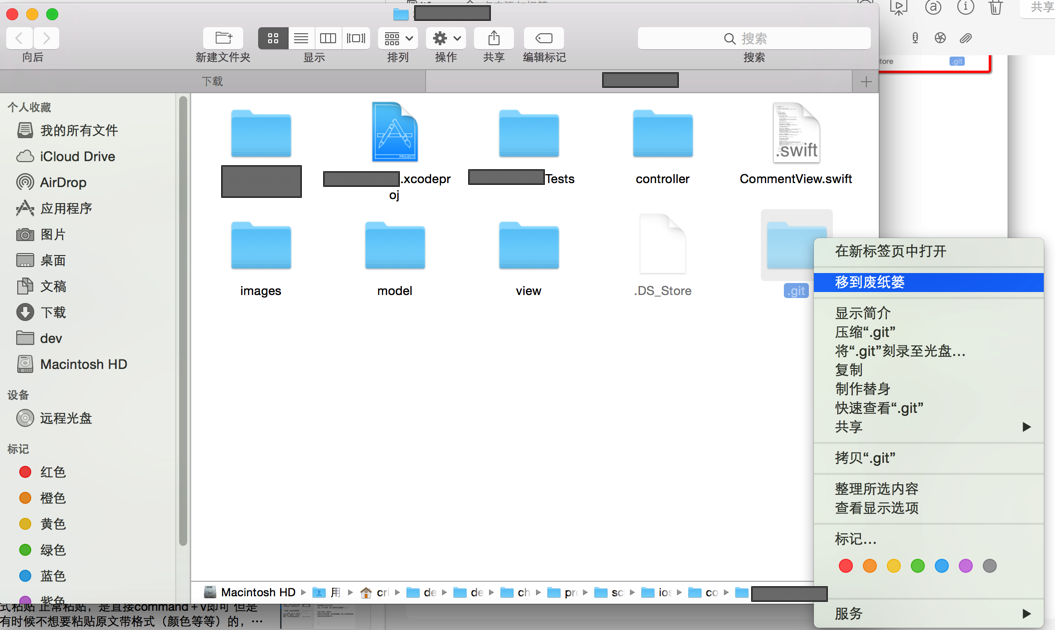The height and width of the screenshot is (630, 1055).
Task: Apply purple tag in context menu
Action: [966, 566]
